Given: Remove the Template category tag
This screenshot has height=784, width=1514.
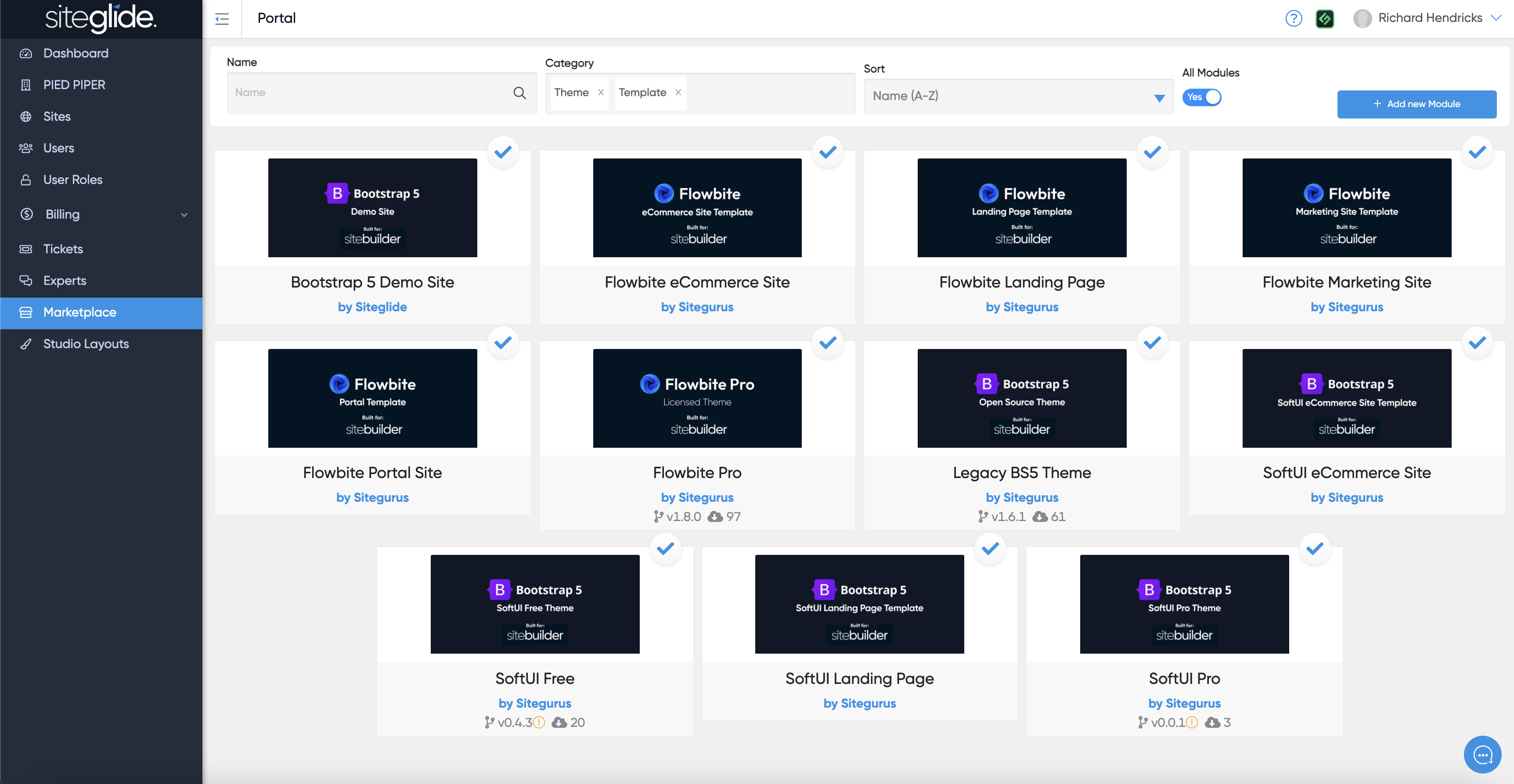Looking at the screenshot, I should pos(678,93).
